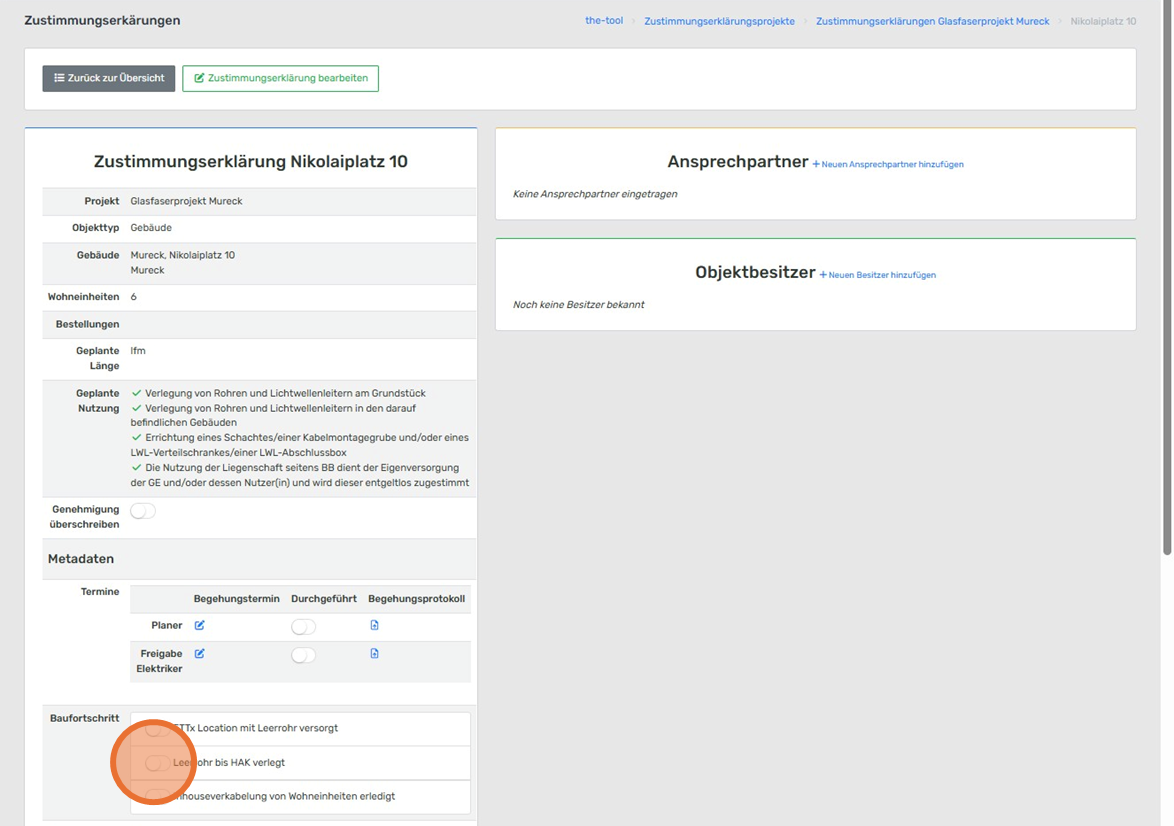Enable Durchgeführt for Planer
The width and height of the screenshot is (1174, 826).
(x=303, y=627)
